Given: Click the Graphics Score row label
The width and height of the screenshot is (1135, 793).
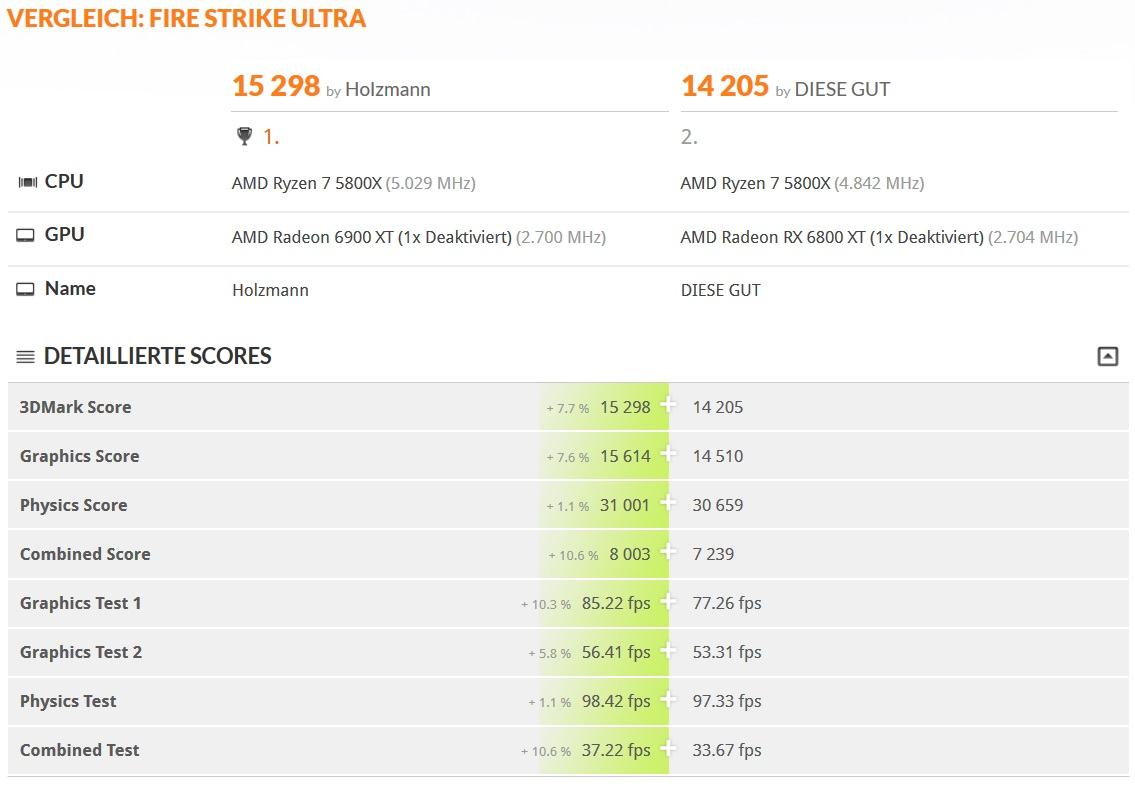Looking at the screenshot, I should tap(80, 456).
